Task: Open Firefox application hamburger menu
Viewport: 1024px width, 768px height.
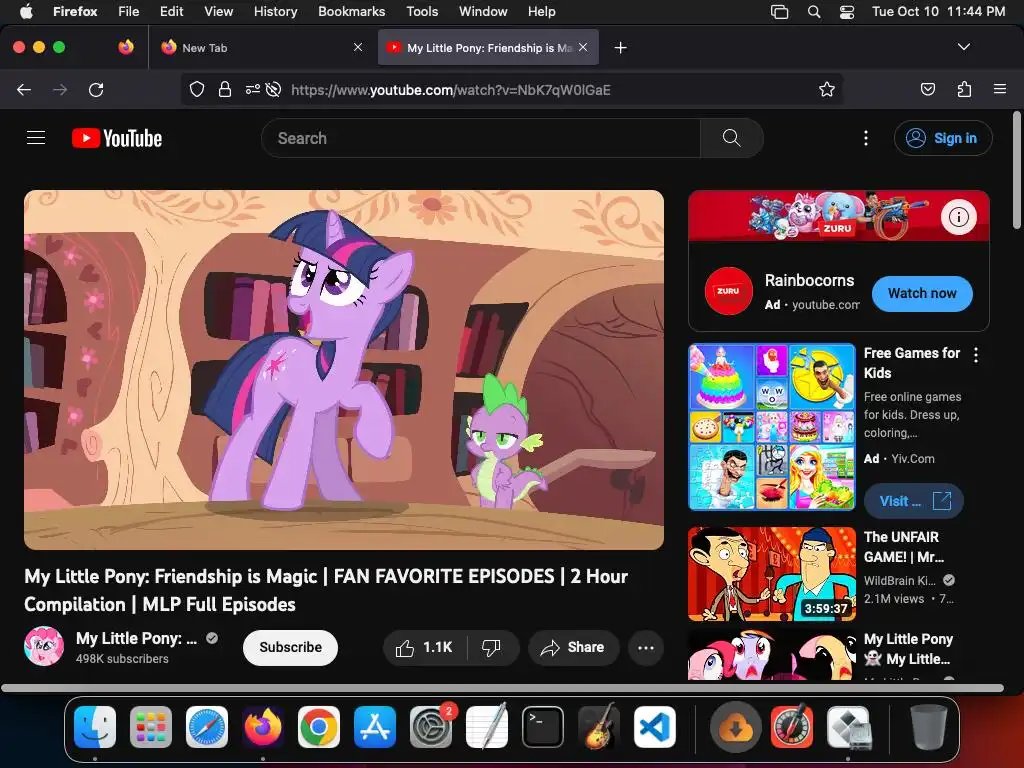Action: pyautogui.click(x=1000, y=89)
